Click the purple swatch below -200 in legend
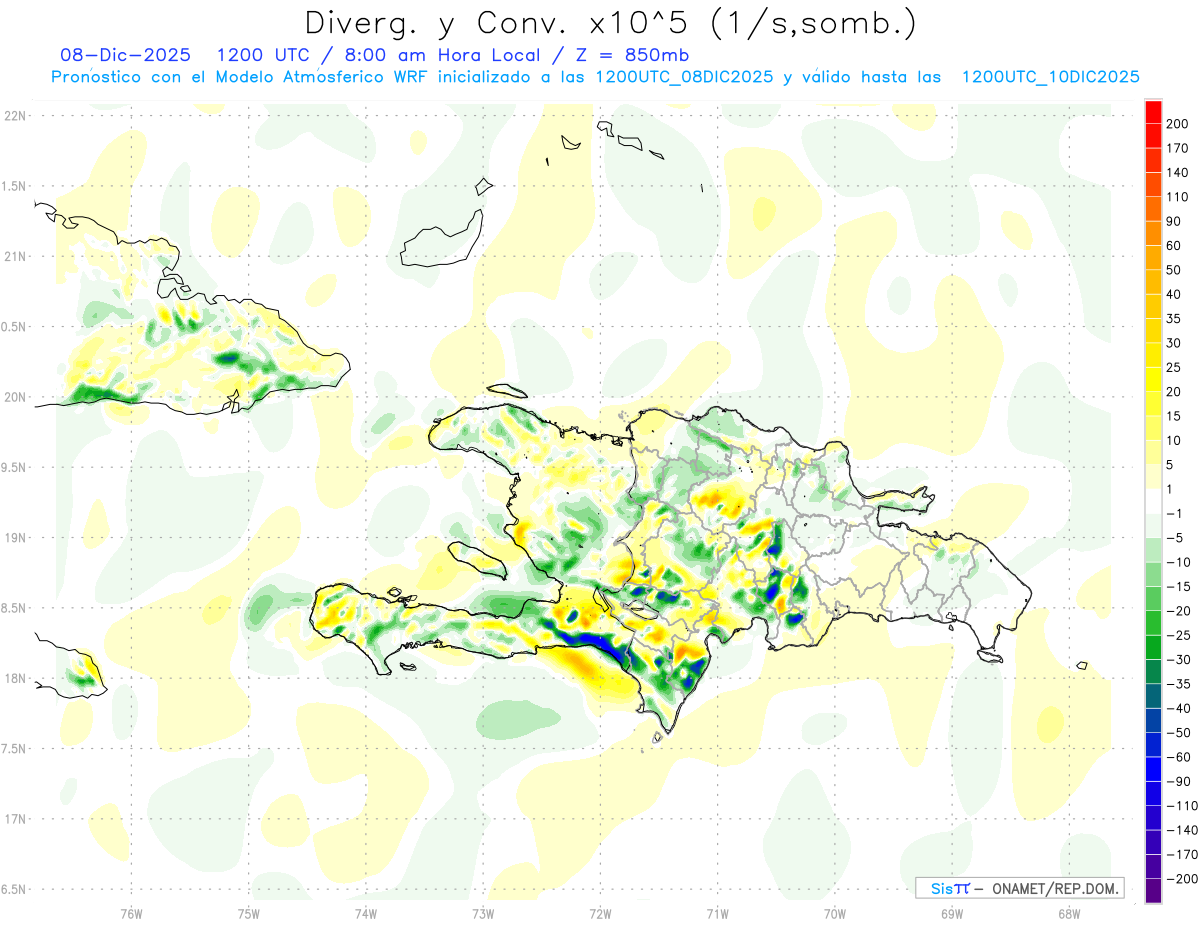 tap(1153, 891)
